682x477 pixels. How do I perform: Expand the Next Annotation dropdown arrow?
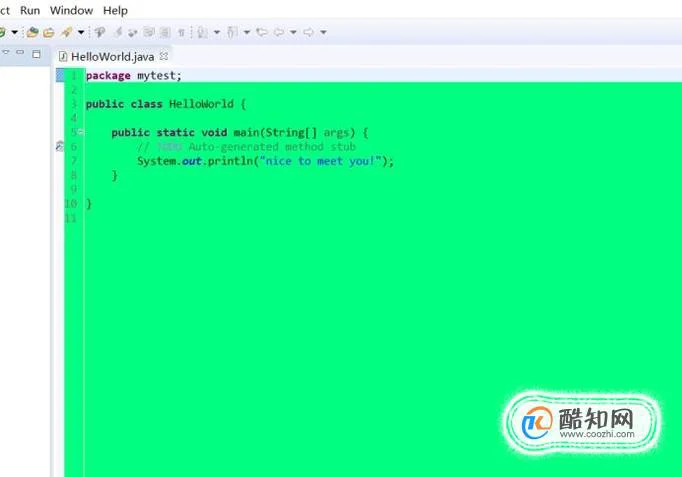click(x=216, y=32)
